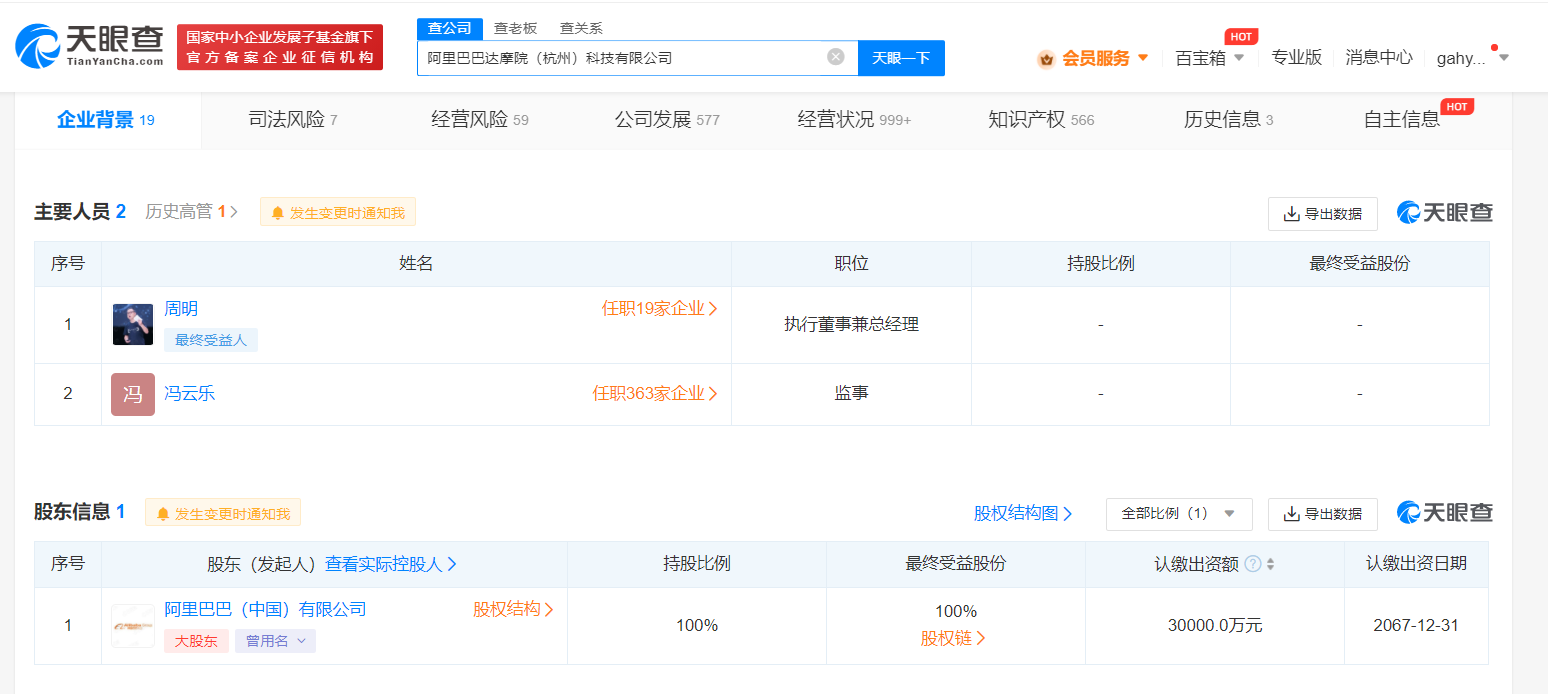This screenshot has height=694, width=1548.
Task: Click the user account red notification dot
Action: [1494, 47]
